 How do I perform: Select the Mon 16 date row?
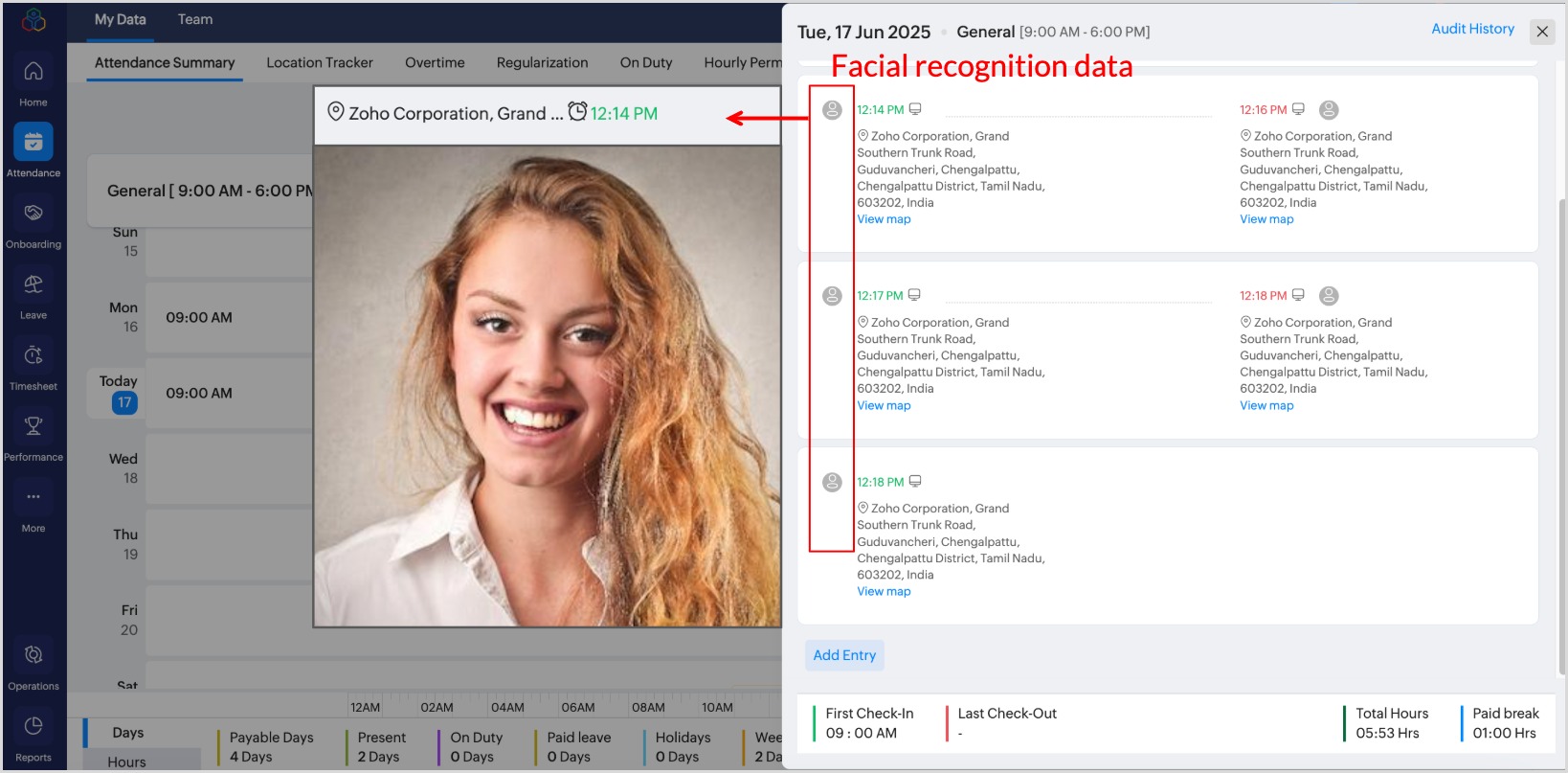click(123, 317)
